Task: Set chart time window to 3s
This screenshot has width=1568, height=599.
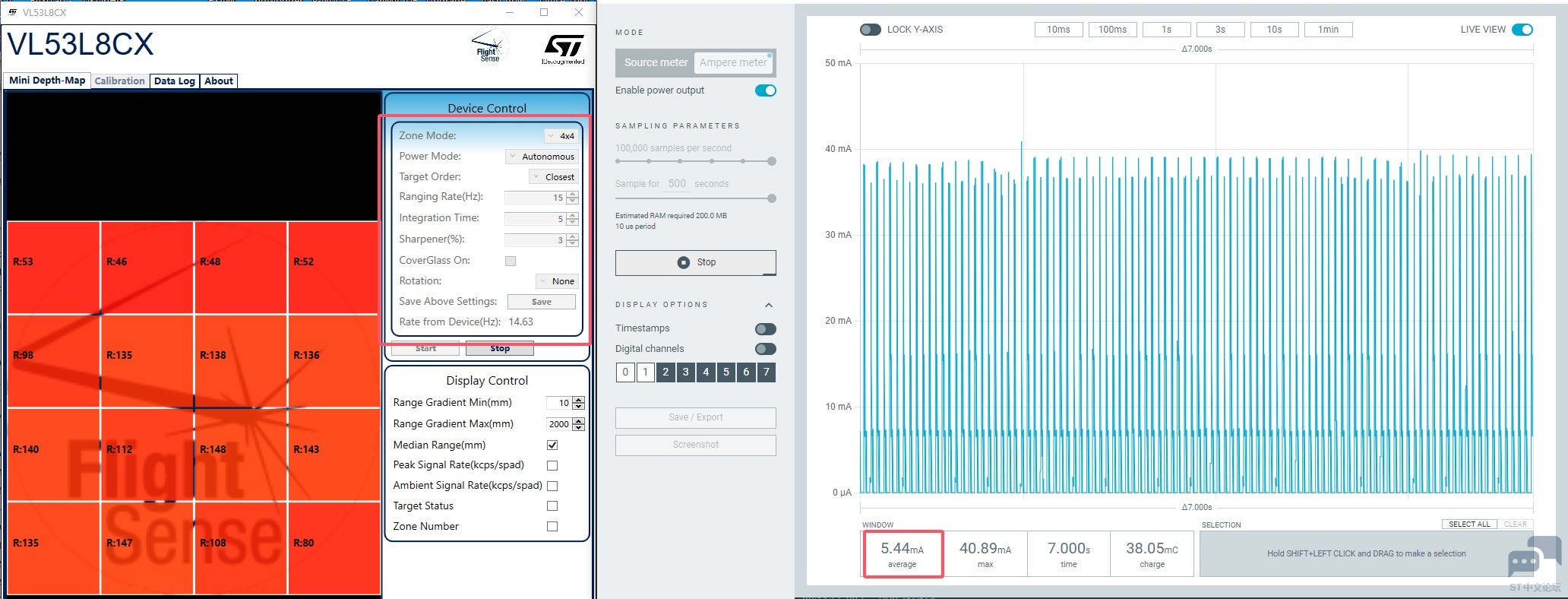Action: point(1220,30)
